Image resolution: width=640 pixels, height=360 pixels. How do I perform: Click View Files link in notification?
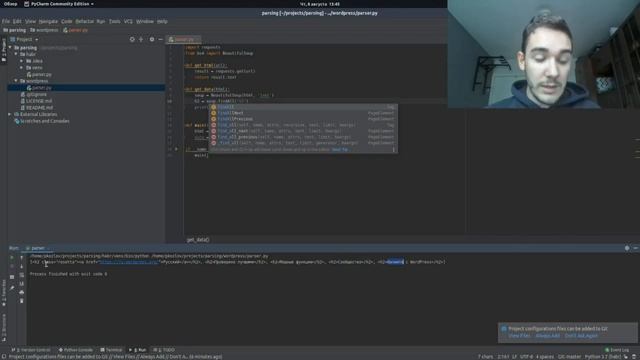(519, 336)
